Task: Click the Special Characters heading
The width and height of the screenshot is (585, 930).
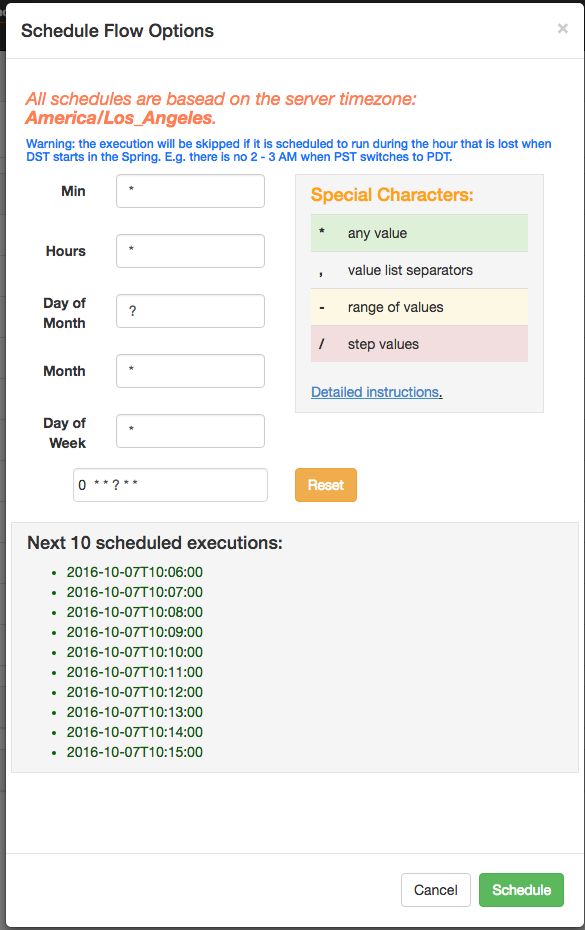Action: pyautogui.click(x=392, y=195)
